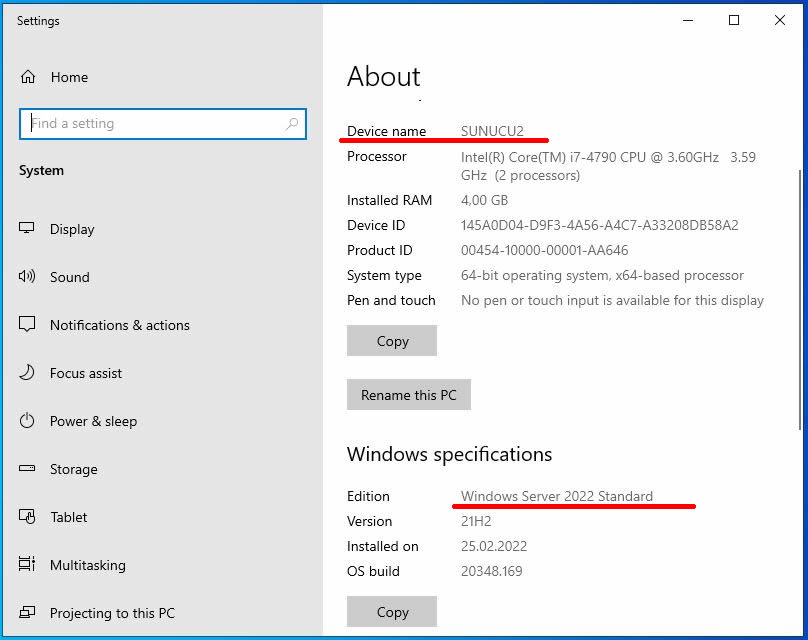Open Storage settings
808x640 pixels.
(74, 469)
